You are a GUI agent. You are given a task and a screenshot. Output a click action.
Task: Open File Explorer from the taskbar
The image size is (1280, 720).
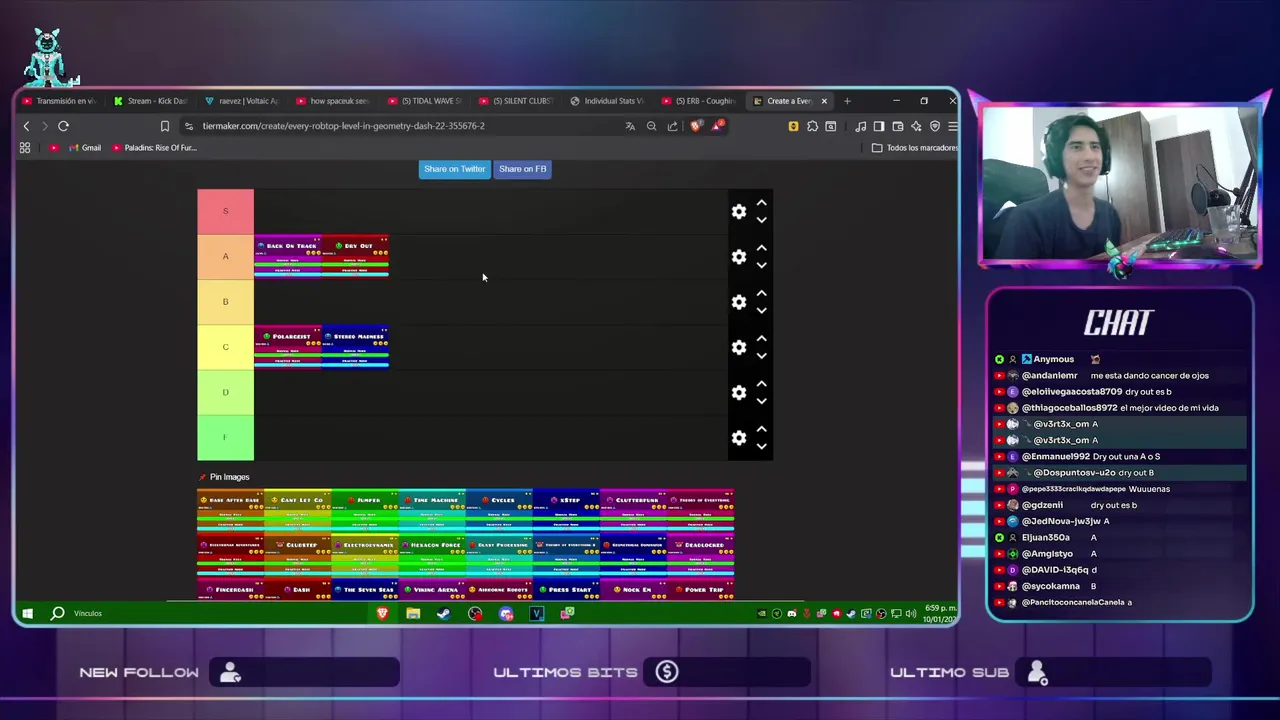[x=413, y=613]
